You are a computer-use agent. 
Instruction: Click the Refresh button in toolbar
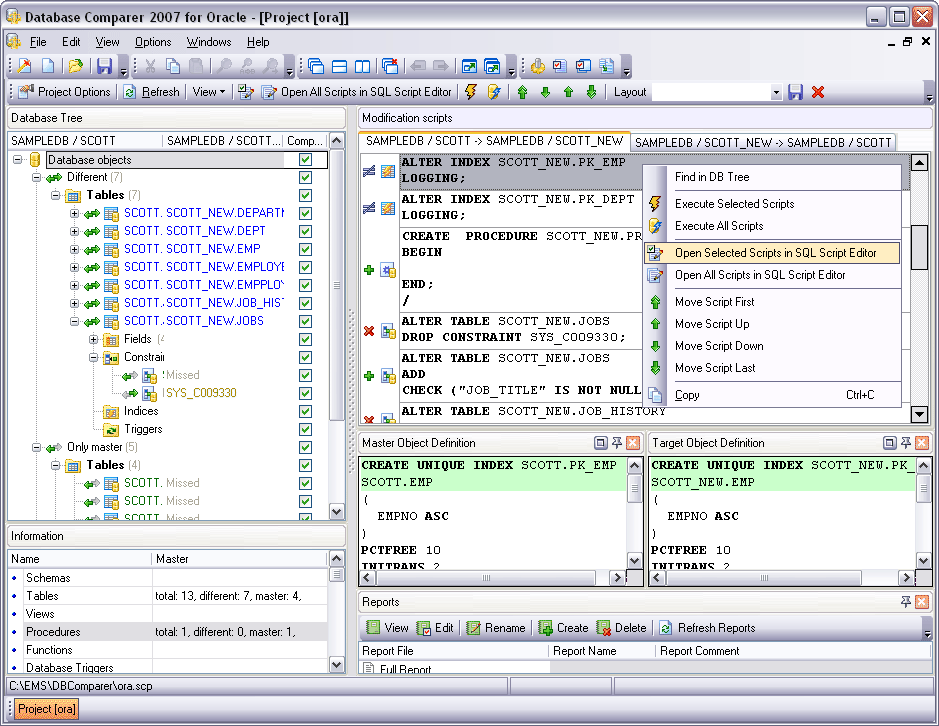pos(152,92)
